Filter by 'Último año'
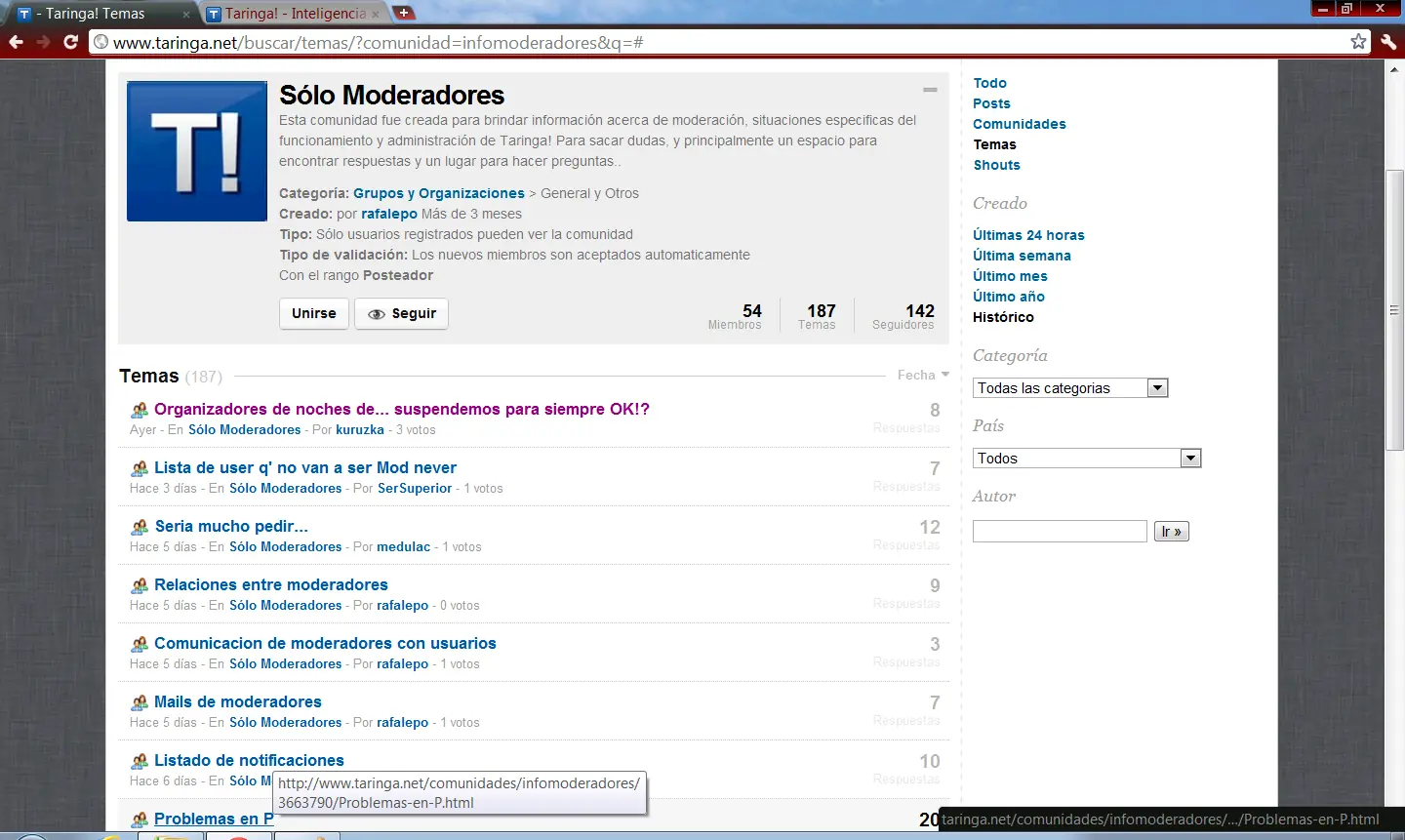The width and height of the screenshot is (1405, 840). click(1009, 297)
